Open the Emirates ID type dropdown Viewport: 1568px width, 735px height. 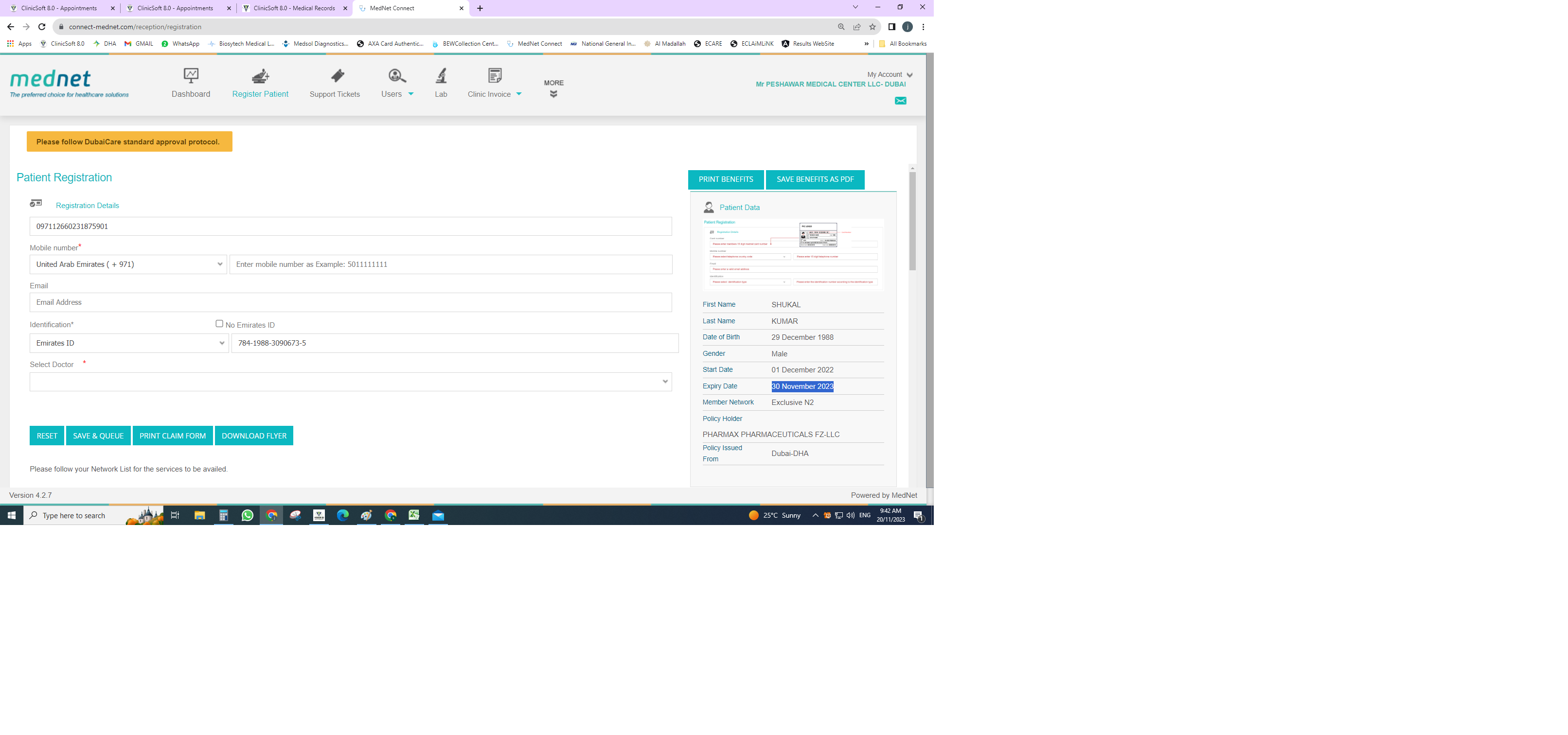(x=129, y=343)
